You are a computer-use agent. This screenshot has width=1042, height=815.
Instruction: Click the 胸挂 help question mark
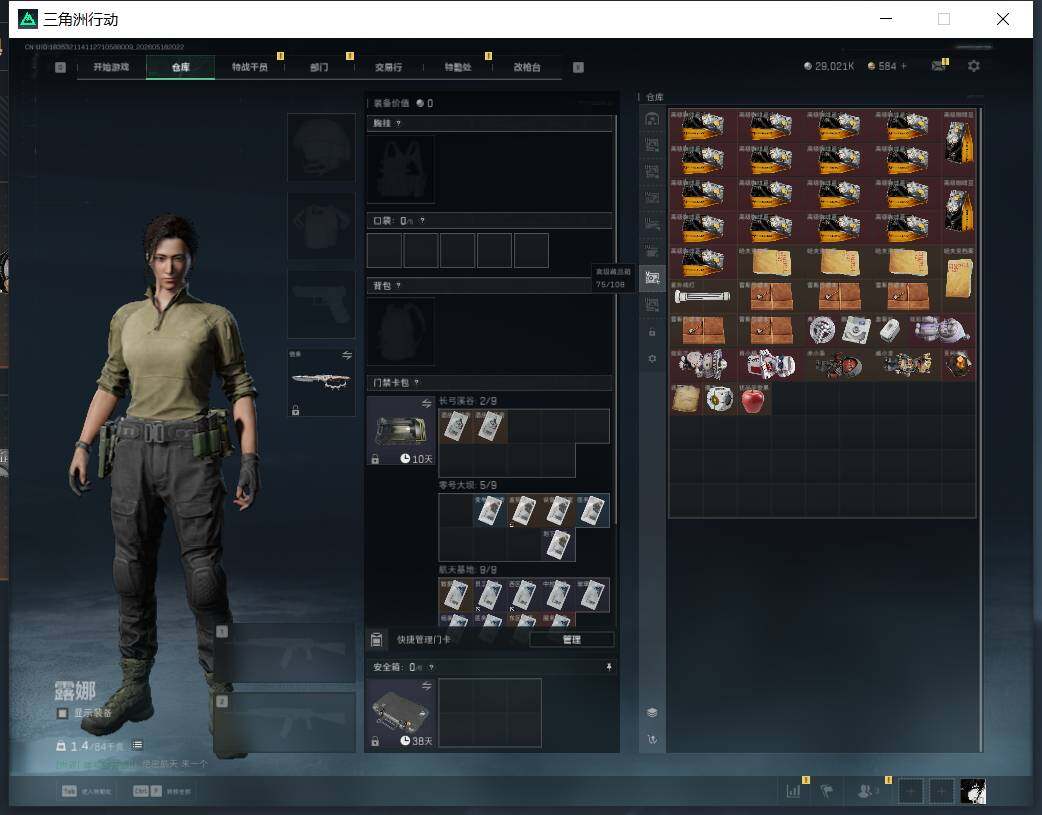398,124
